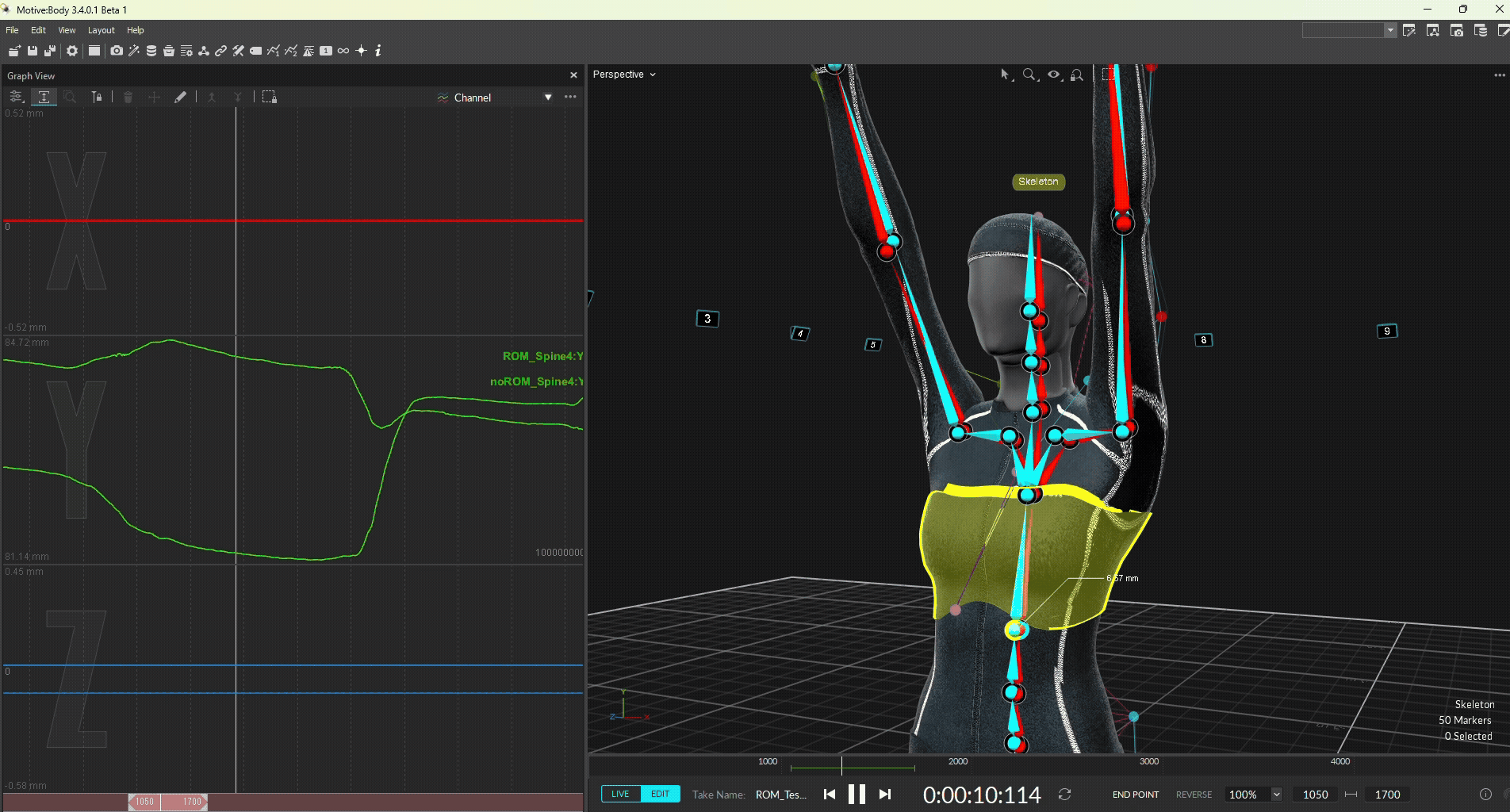Open the Layout menu
1510x812 pixels.
pos(101,30)
